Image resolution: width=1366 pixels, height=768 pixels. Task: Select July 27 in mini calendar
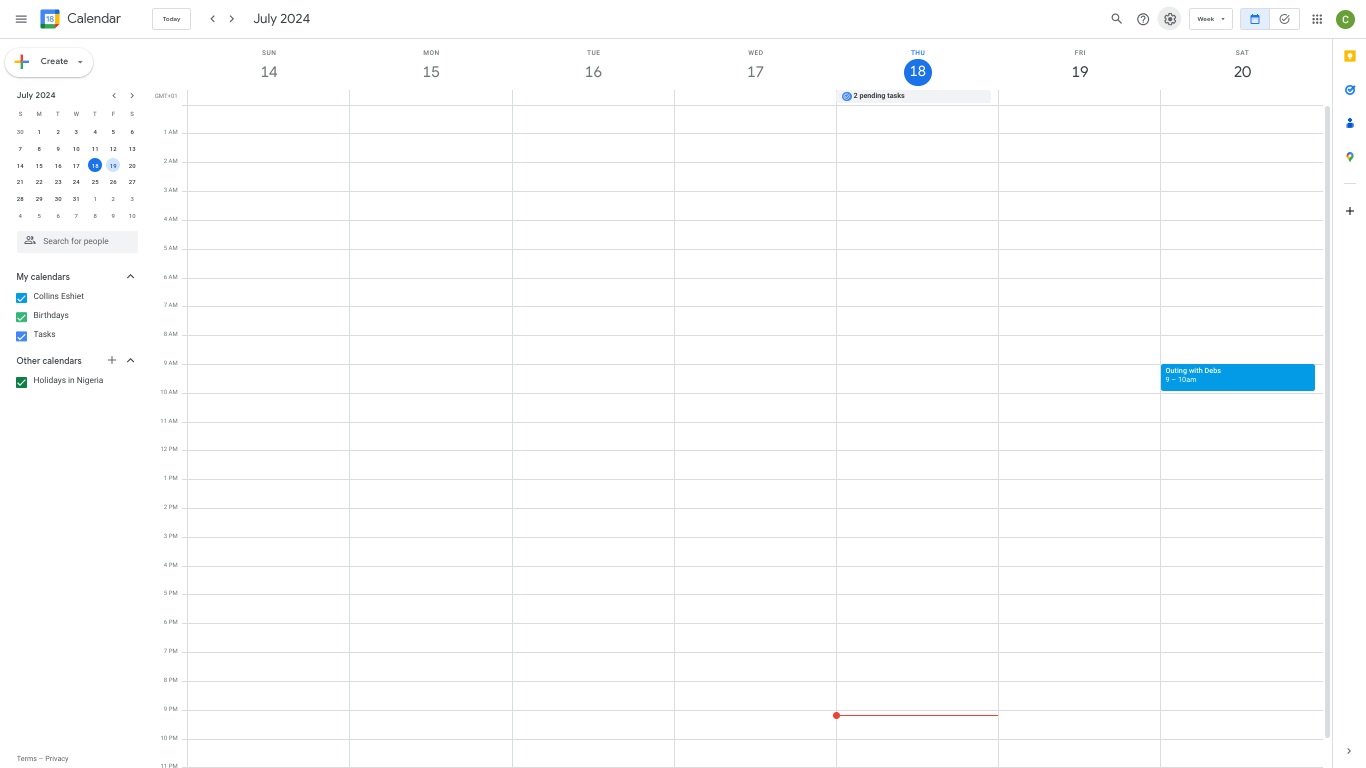[132, 182]
